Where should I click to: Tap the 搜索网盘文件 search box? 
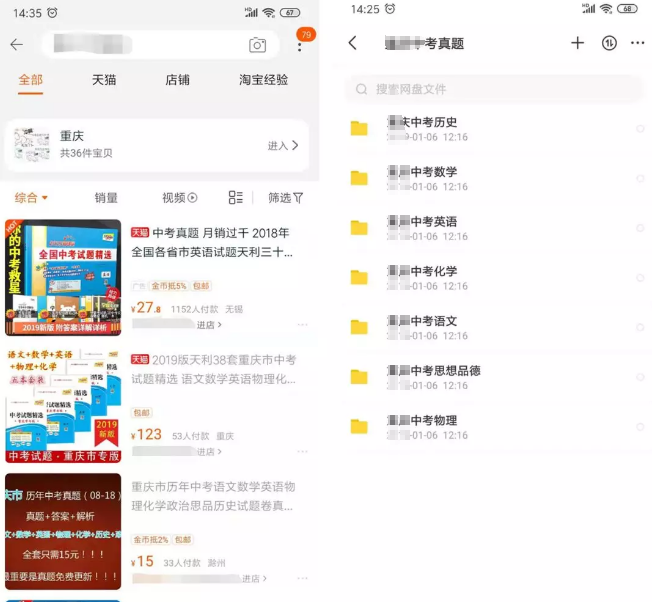click(494, 89)
